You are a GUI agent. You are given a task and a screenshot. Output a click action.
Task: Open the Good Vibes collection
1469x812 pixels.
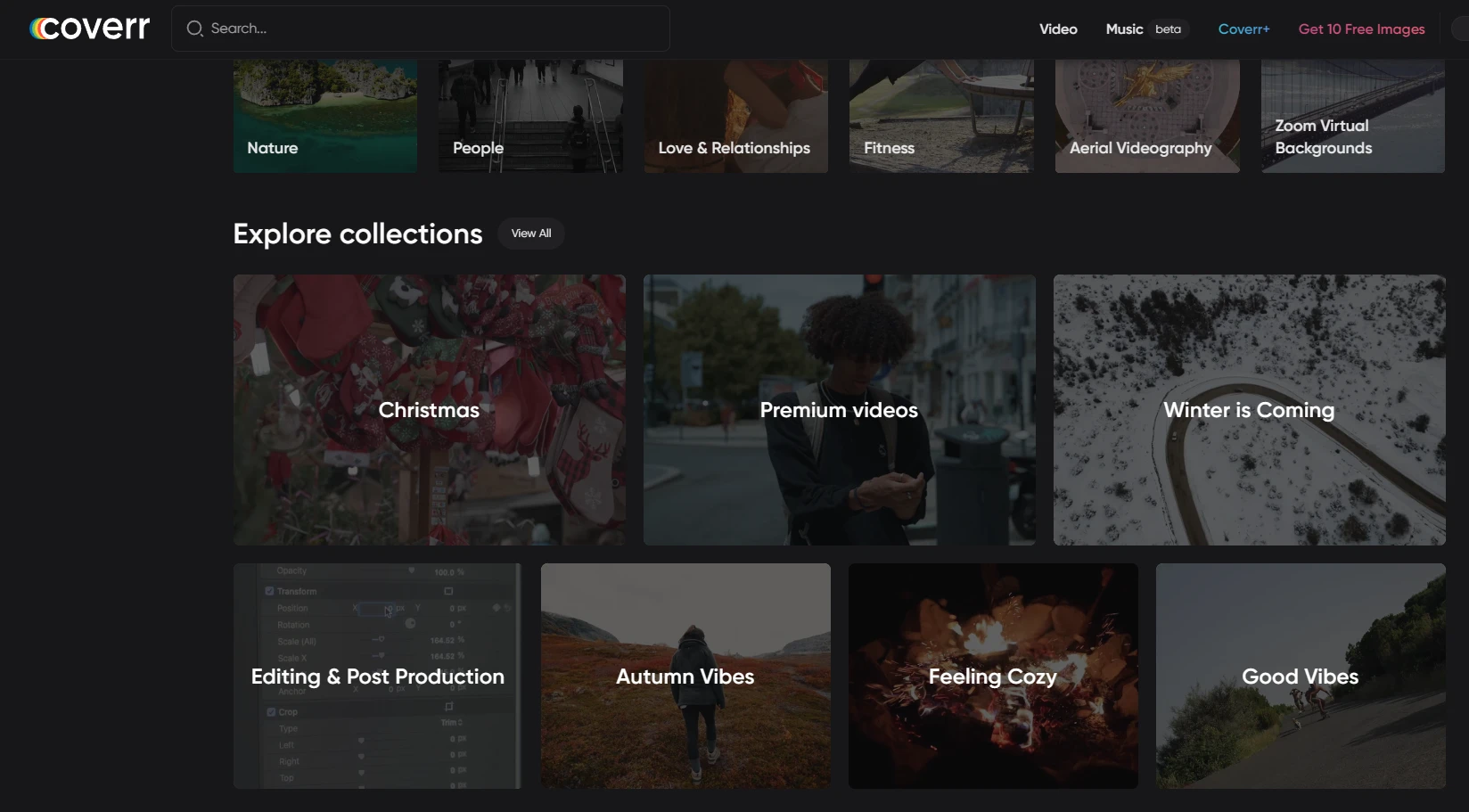1301,676
